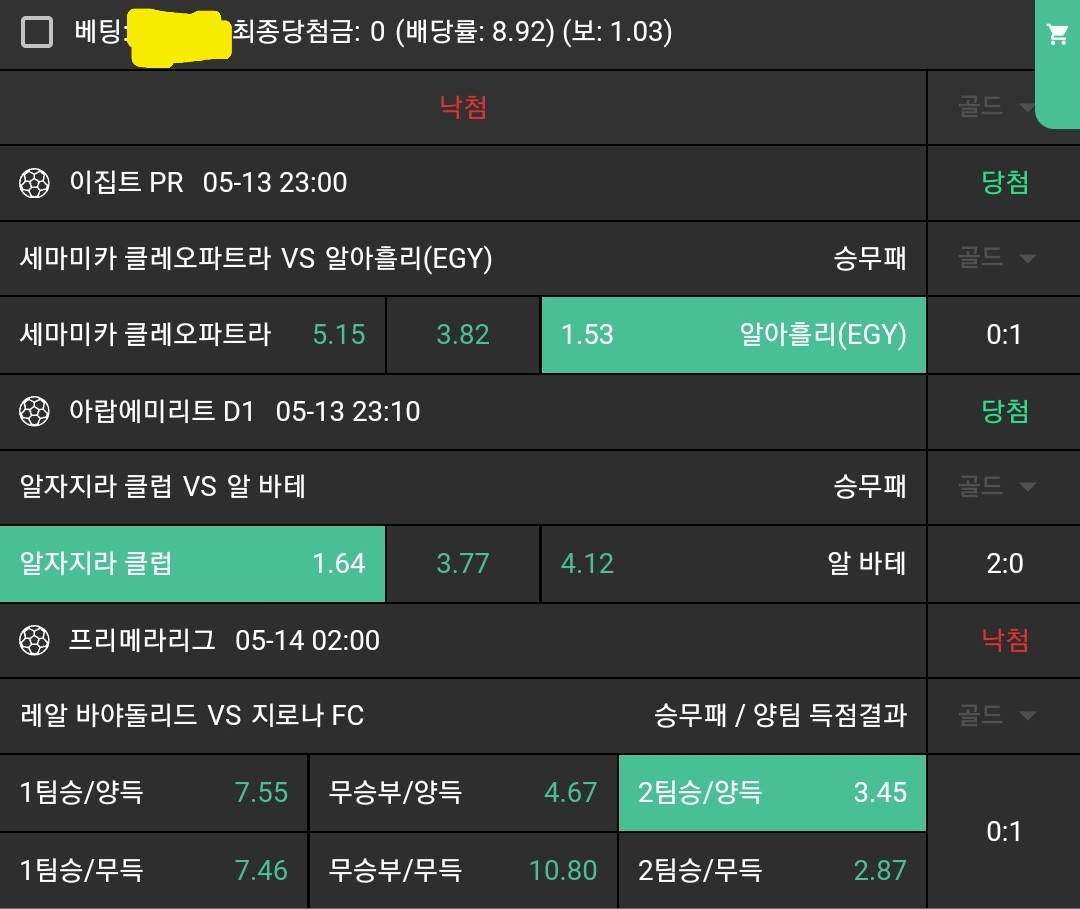Pick the draw odds 3.82
This screenshot has width=1080, height=909.
pos(463,334)
